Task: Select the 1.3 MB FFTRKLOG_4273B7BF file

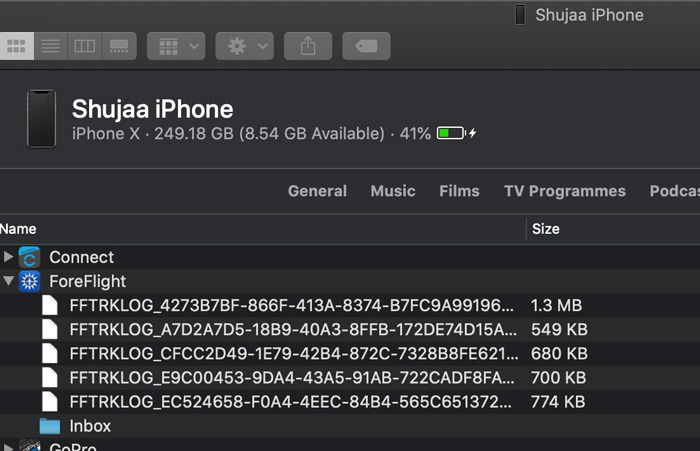Action: 290,305
